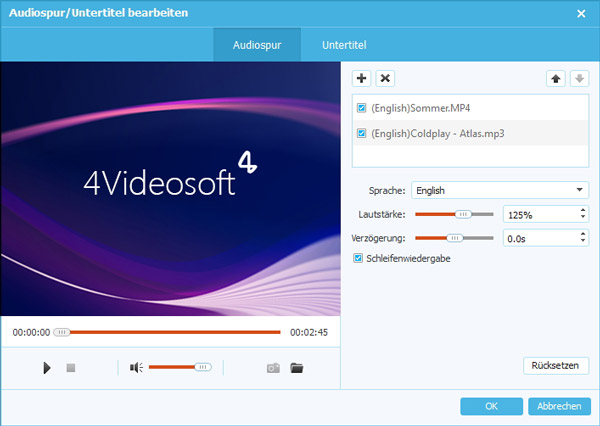This screenshot has height=426, width=600.
Task: Move track down with arrow icon
Action: tap(578, 78)
